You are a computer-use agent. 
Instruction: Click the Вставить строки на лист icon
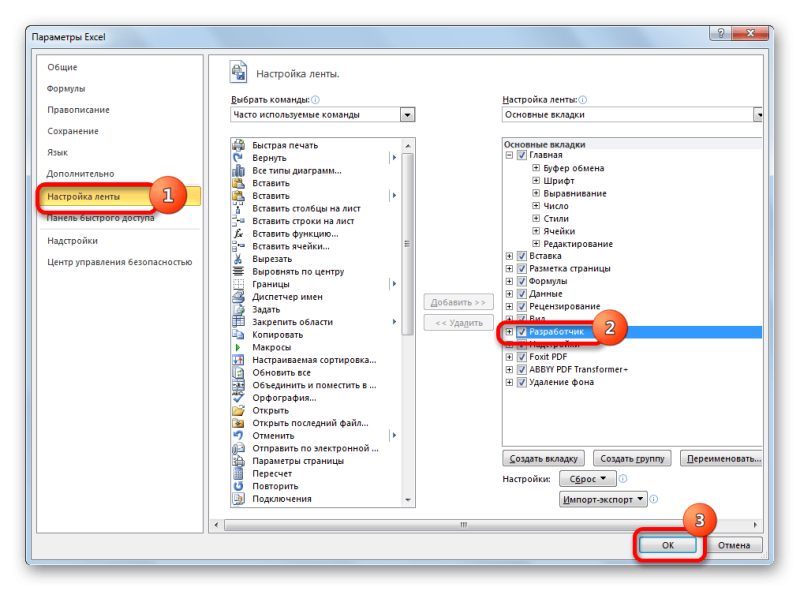pos(238,221)
